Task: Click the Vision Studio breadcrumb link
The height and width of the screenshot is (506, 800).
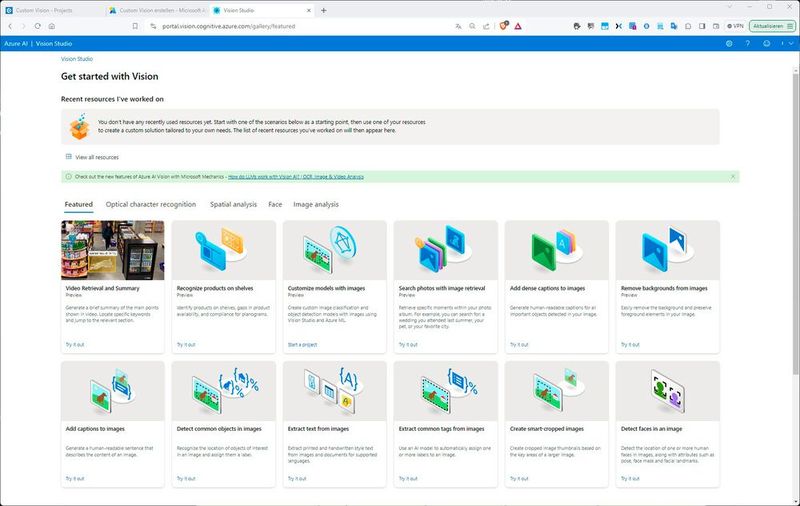Action: tap(77, 59)
